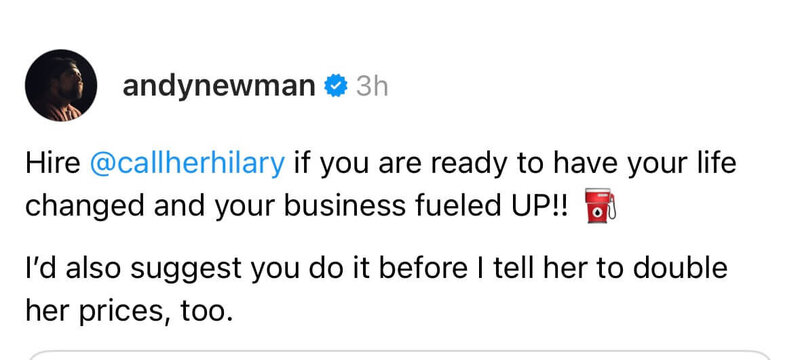Click the word "life" ending first line
The height and width of the screenshot is (360, 800).
coord(719,164)
